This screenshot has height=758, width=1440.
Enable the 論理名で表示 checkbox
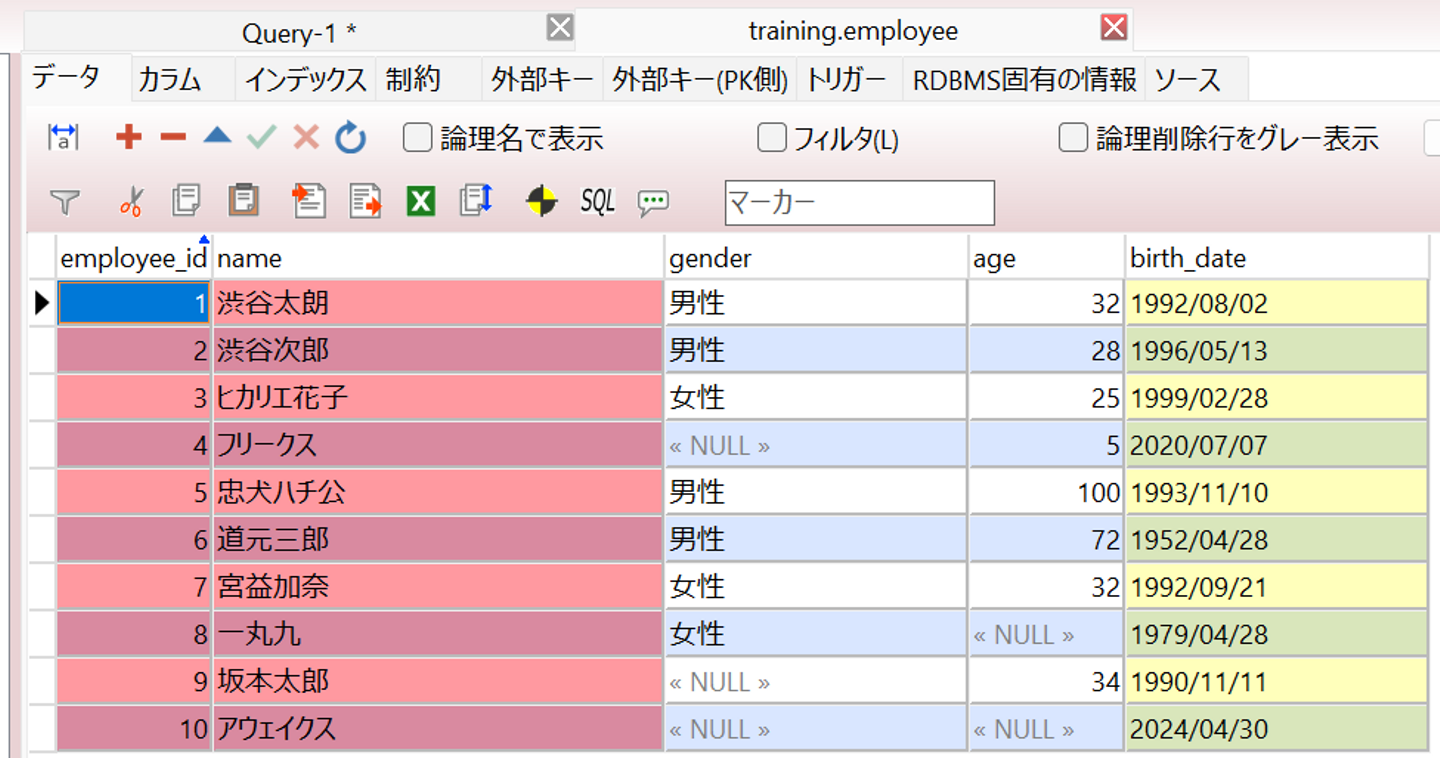pyautogui.click(x=417, y=138)
